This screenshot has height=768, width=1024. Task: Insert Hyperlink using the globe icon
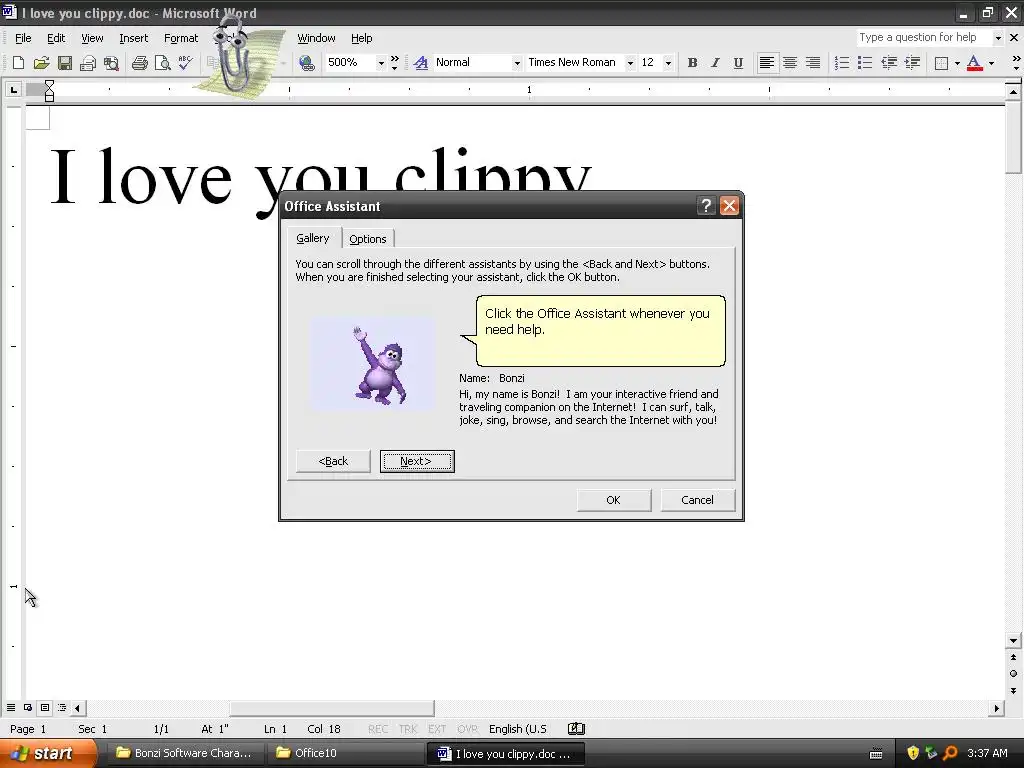pyautogui.click(x=307, y=63)
